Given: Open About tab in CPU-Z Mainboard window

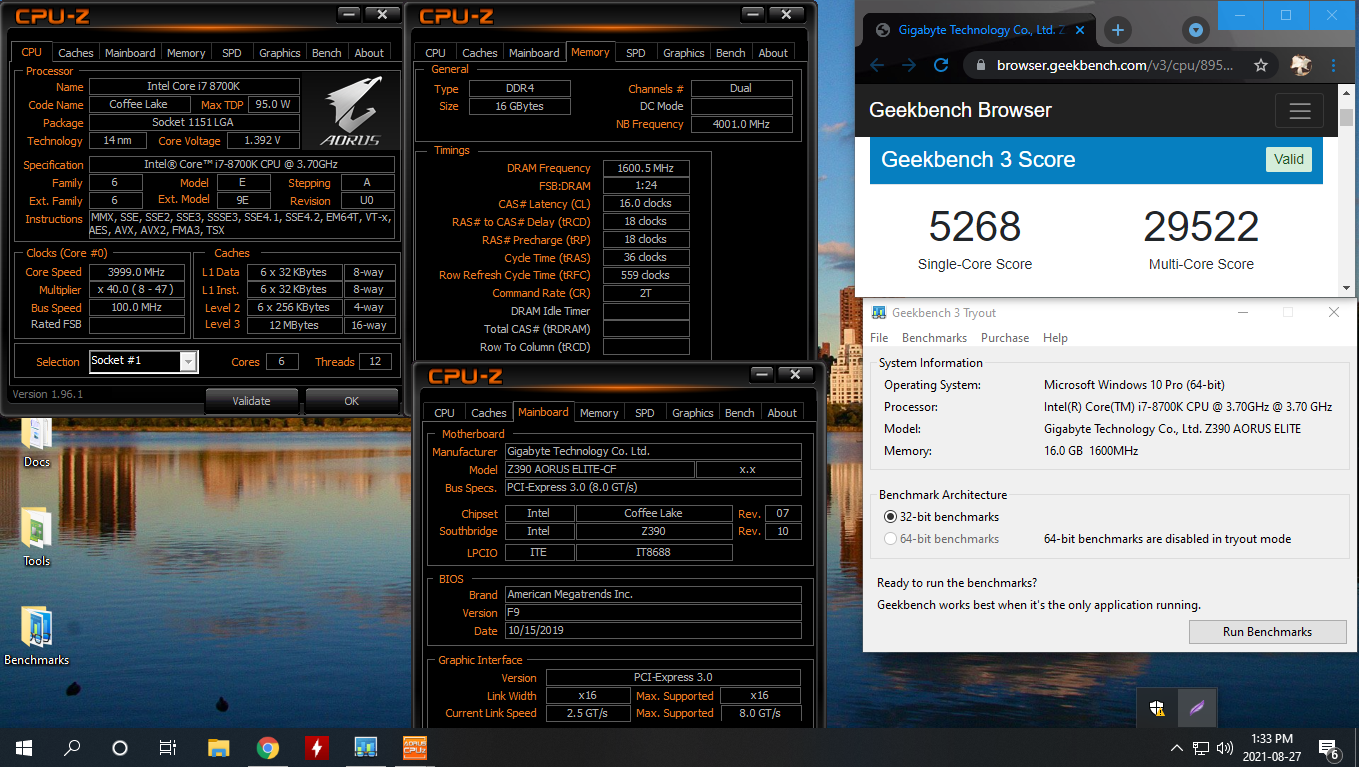Looking at the screenshot, I should [782, 413].
